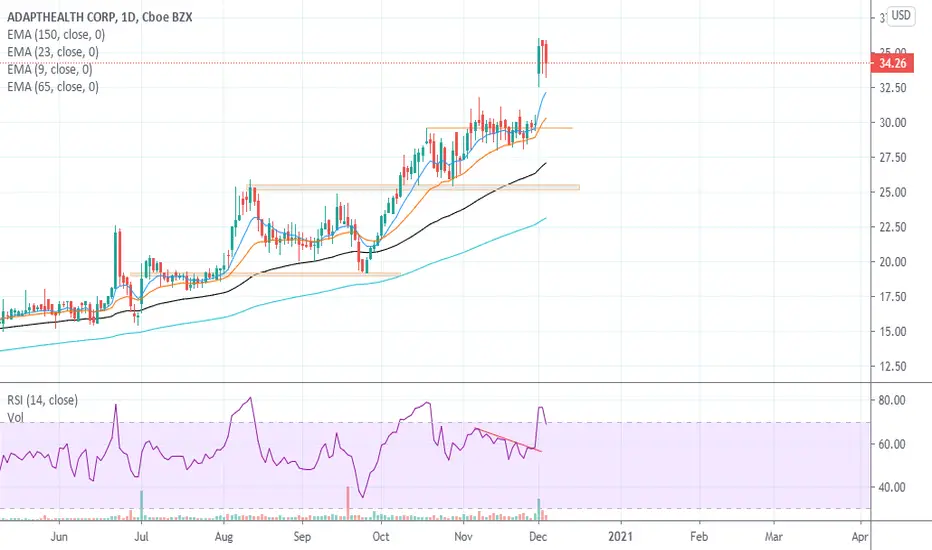This screenshot has height=550, width=932.
Task: Select the orange horizontal line near 29.50
Action: click(499, 128)
